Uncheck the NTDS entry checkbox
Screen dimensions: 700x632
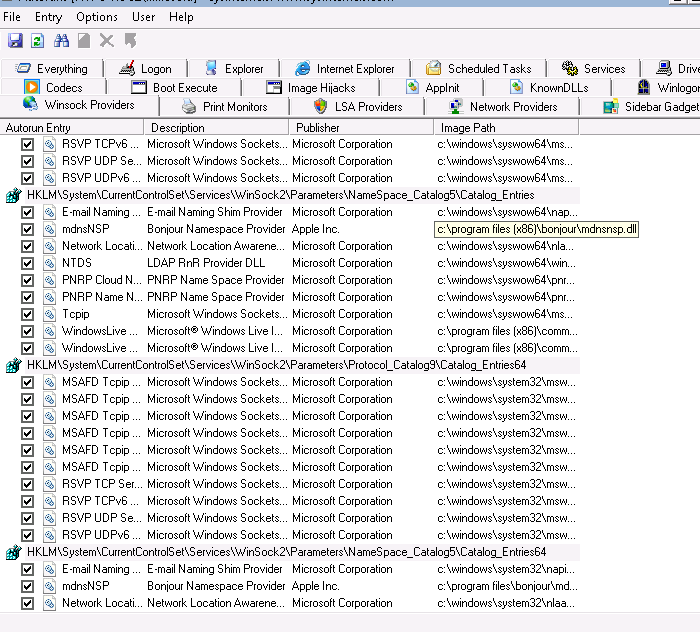point(28,263)
